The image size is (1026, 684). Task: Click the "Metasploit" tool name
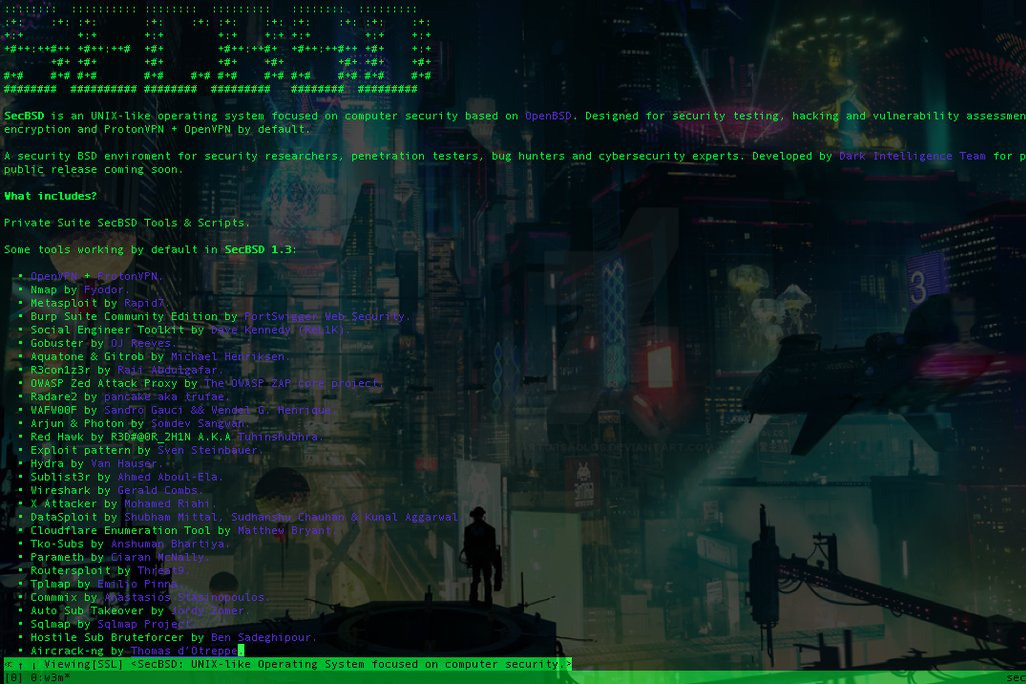click(64, 303)
